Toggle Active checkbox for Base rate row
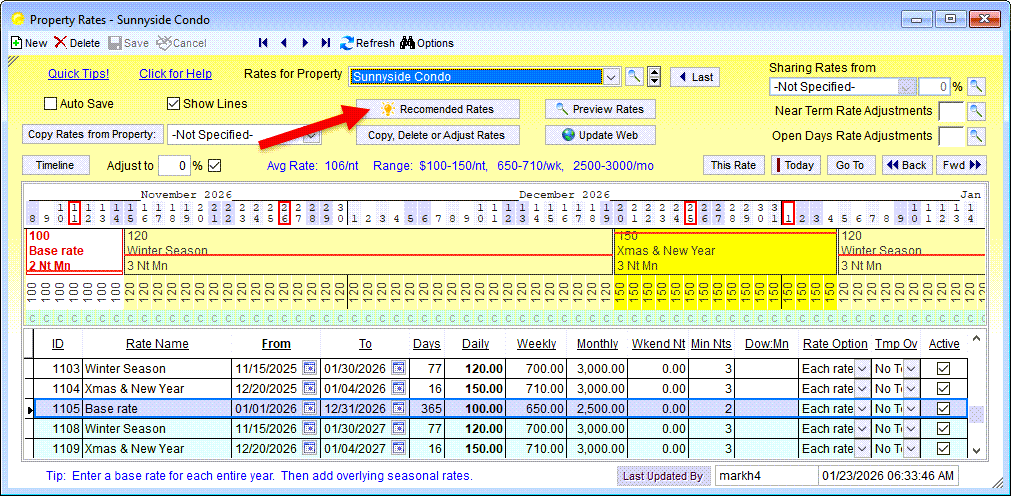 coord(942,409)
